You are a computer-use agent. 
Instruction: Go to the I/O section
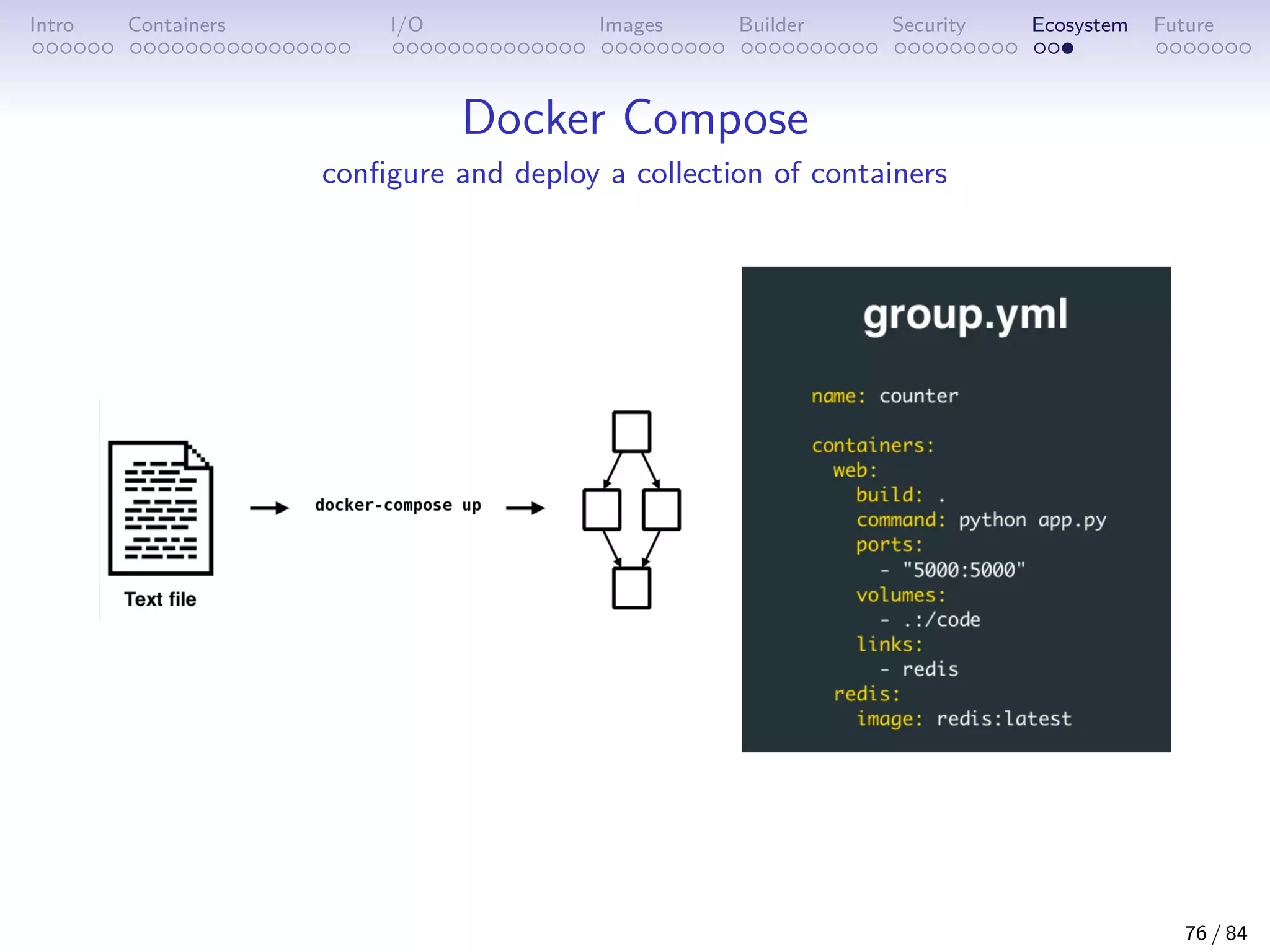(407, 25)
